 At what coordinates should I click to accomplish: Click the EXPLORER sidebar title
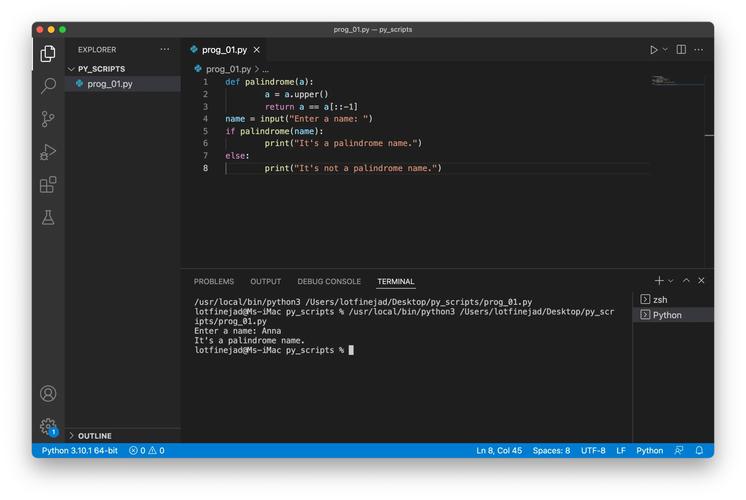click(x=97, y=49)
